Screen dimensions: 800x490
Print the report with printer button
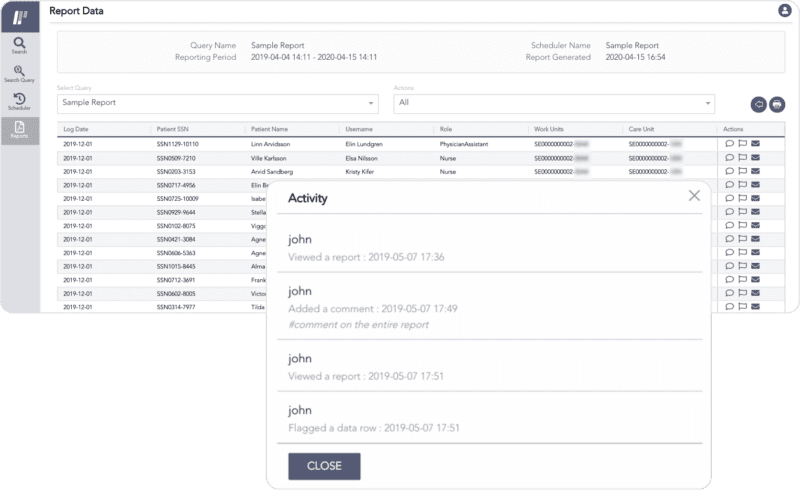coord(777,105)
